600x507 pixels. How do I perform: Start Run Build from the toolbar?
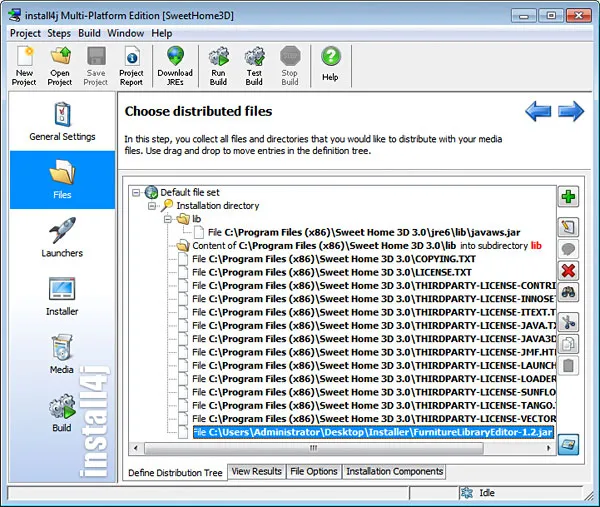coord(218,66)
